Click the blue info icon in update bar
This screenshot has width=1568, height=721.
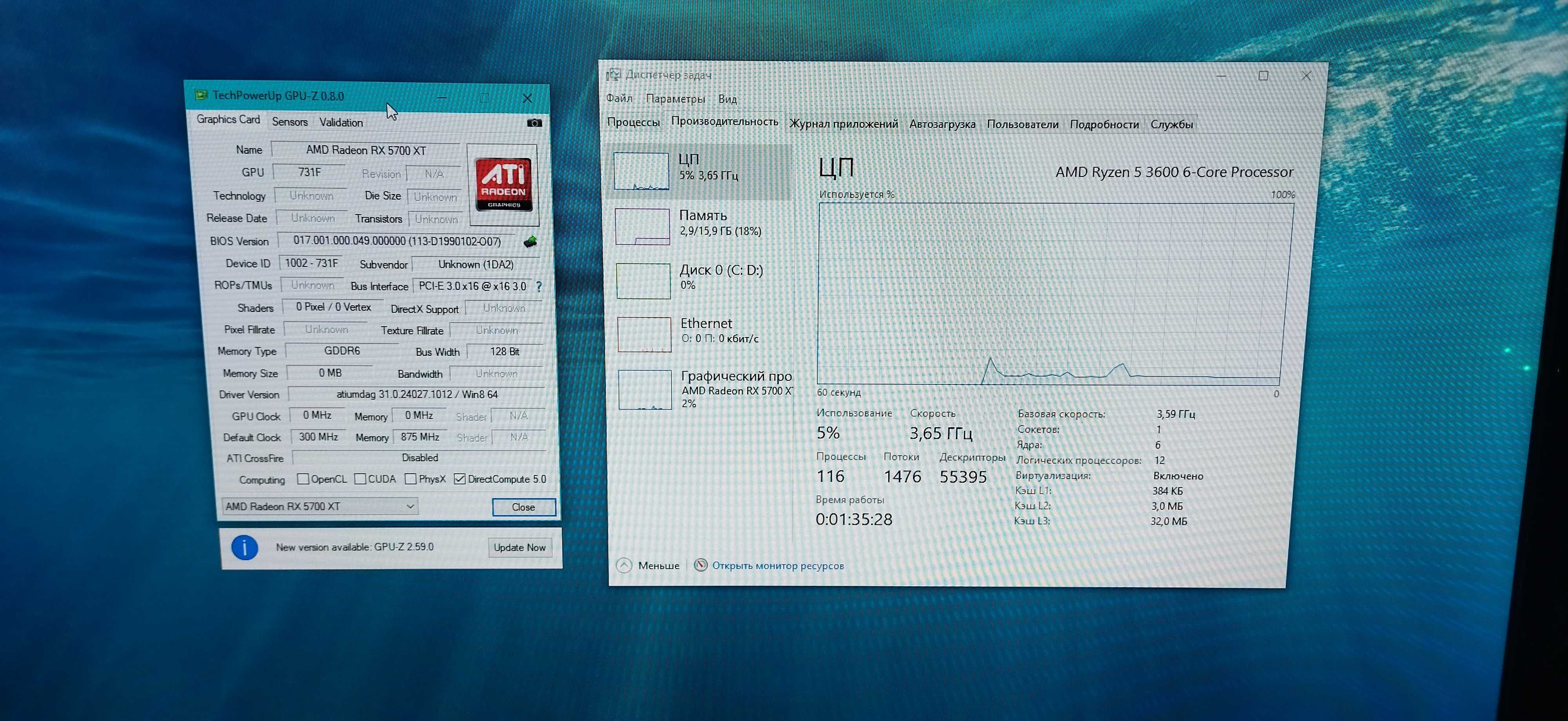(x=245, y=547)
